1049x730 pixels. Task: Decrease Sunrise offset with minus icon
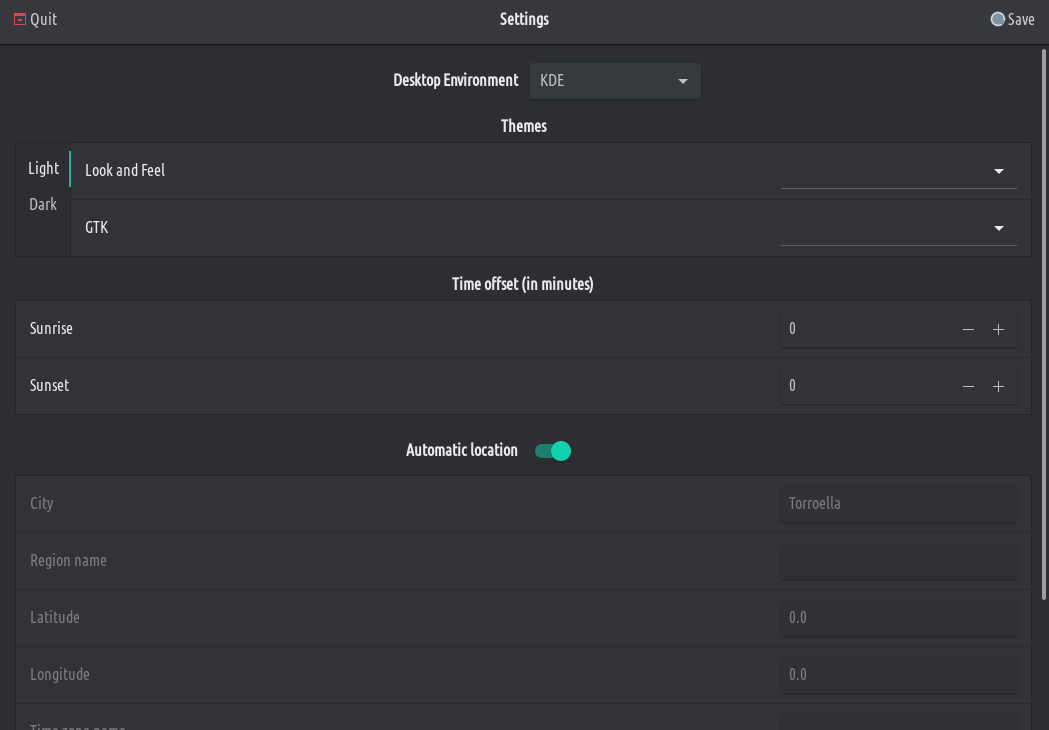click(x=968, y=330)
